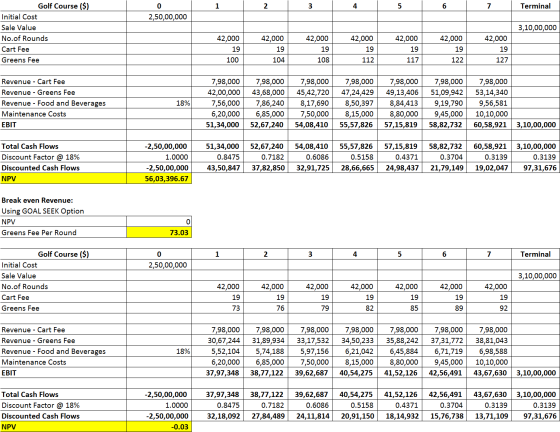This screenshot has height=432, width=560.
Task: Select discounted cash flow cell 27,84,489
Action: click(266, 416)
